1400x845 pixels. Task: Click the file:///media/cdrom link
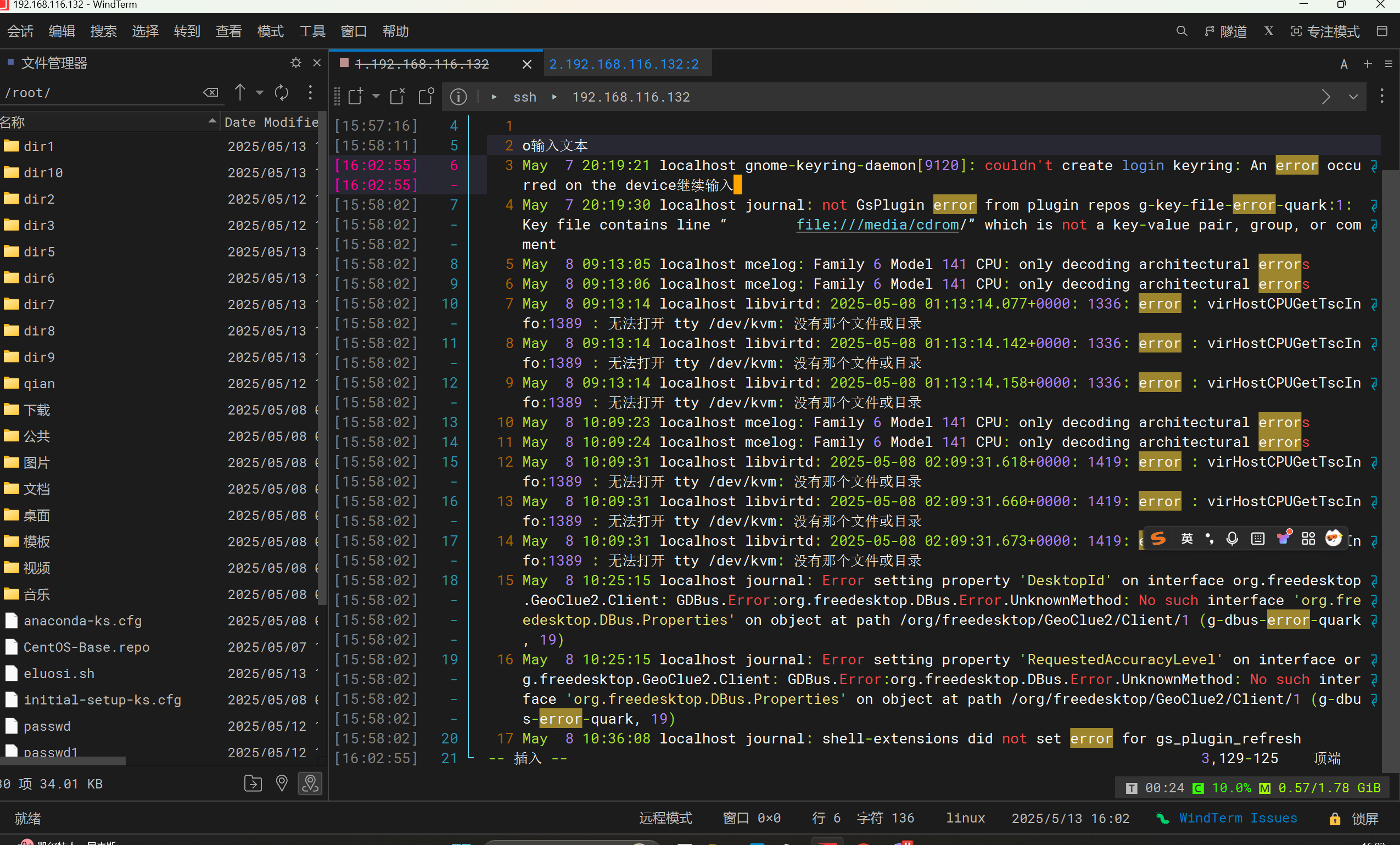click(877, 225)
